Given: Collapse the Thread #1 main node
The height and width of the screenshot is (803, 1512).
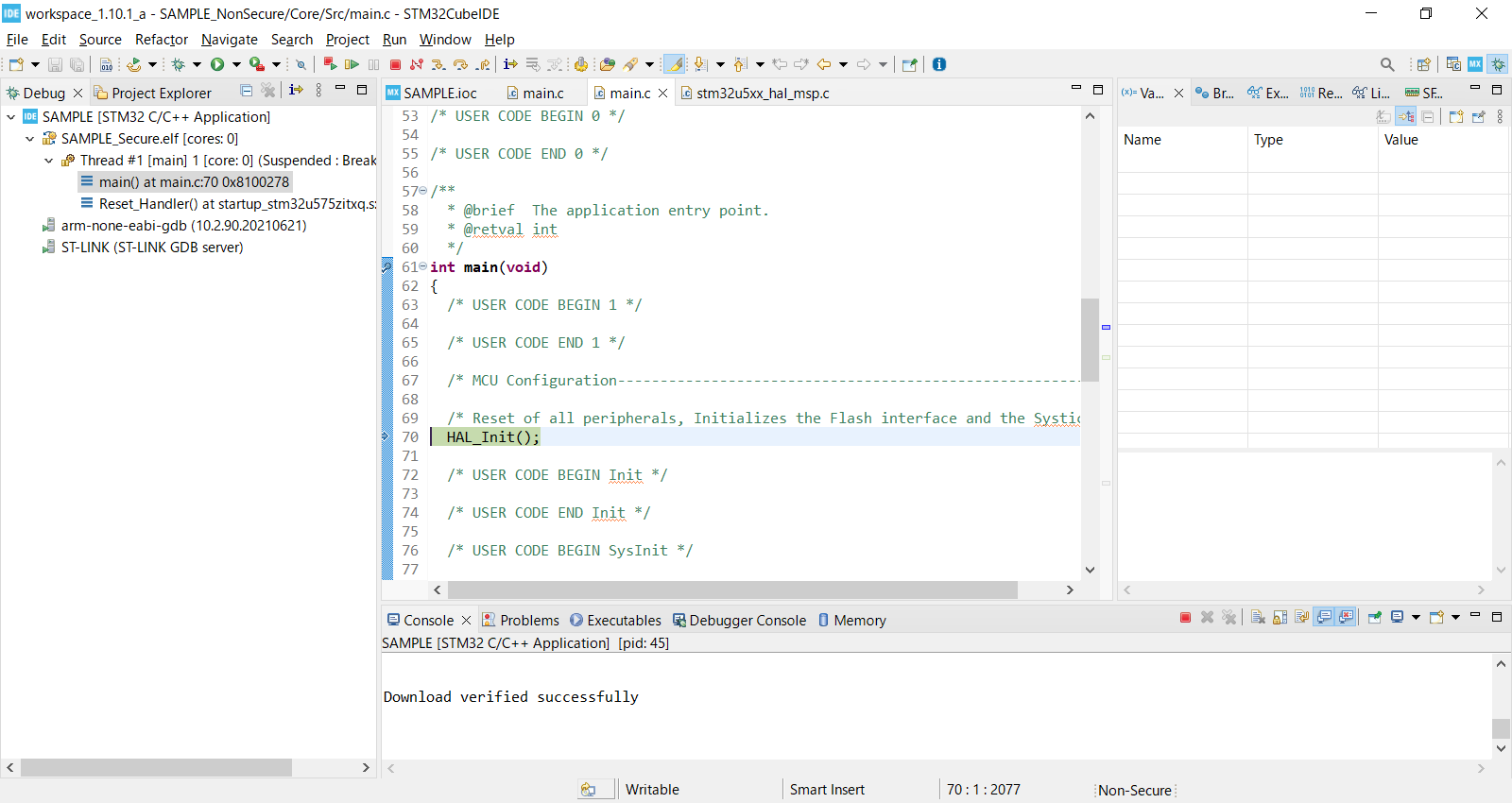Looking at the screenshot, I should tap(49, 161).
